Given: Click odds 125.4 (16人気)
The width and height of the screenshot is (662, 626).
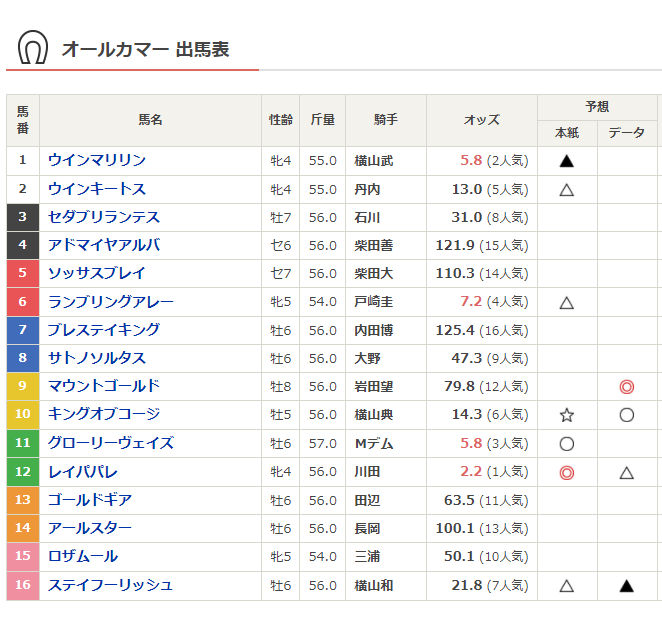Looking at the screenshot, I should (x=482, y=330).
